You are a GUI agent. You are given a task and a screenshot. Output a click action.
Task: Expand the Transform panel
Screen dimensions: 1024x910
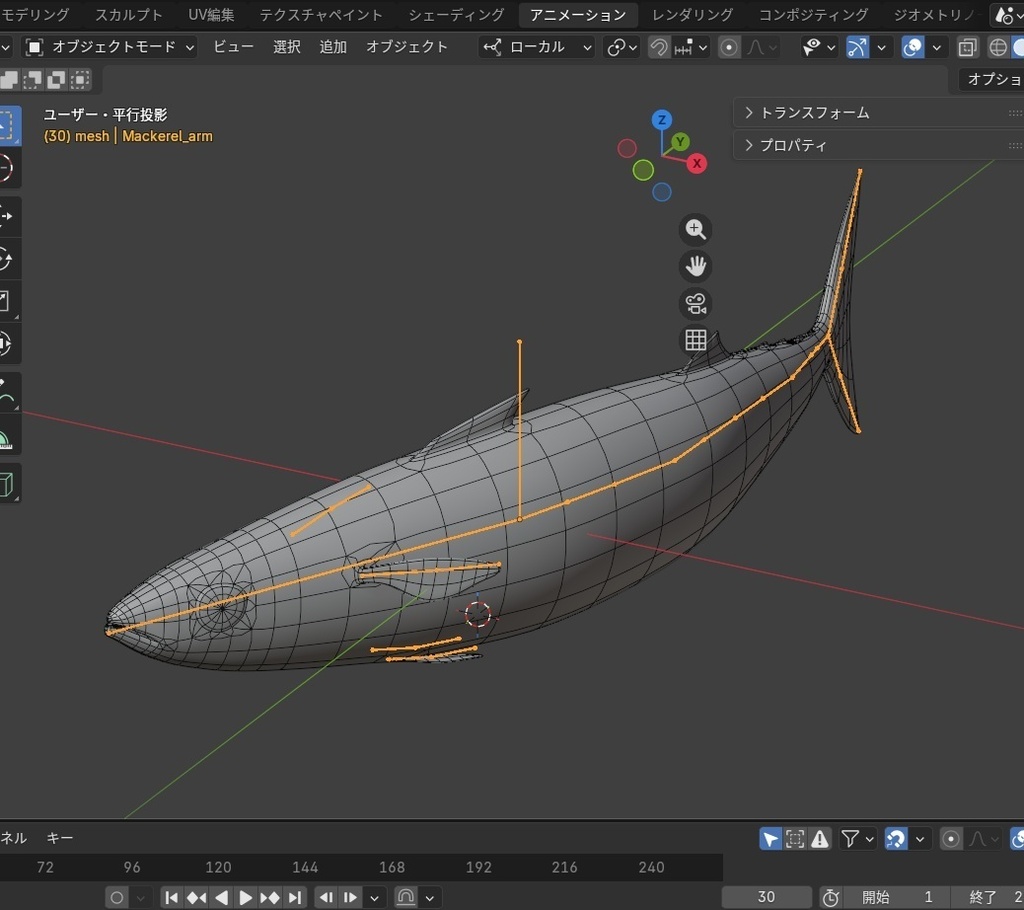tap(878, 113)
